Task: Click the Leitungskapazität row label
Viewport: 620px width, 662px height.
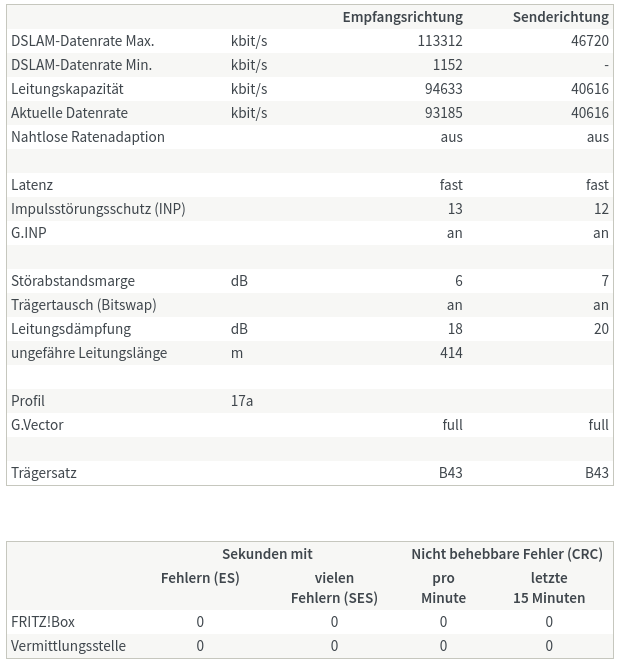Action: (x=69, y=89)
